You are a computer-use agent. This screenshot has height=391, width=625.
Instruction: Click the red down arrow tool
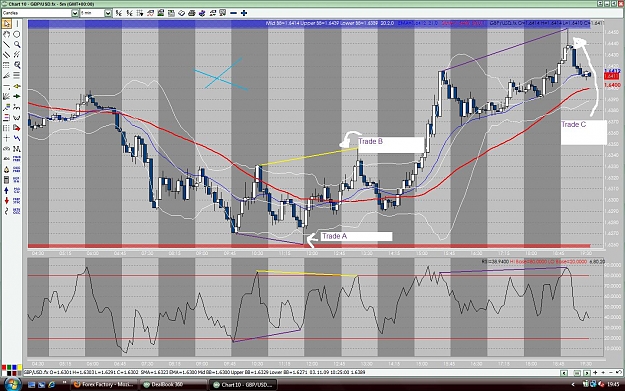6,201
